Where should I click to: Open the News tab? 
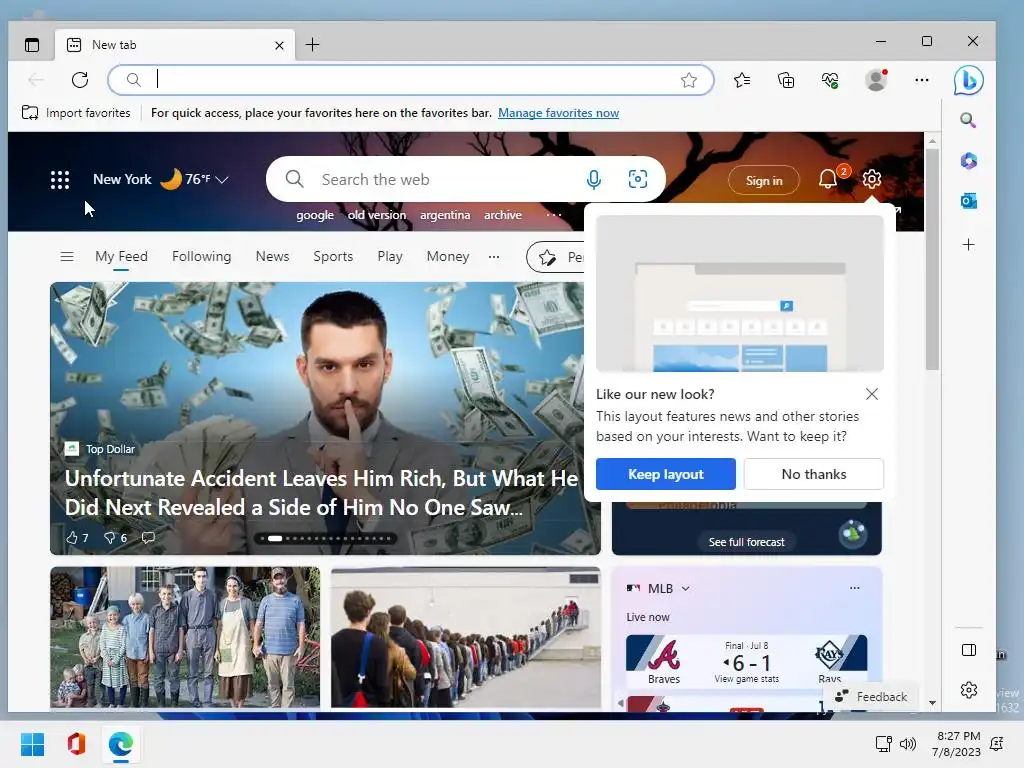[272, 257]
